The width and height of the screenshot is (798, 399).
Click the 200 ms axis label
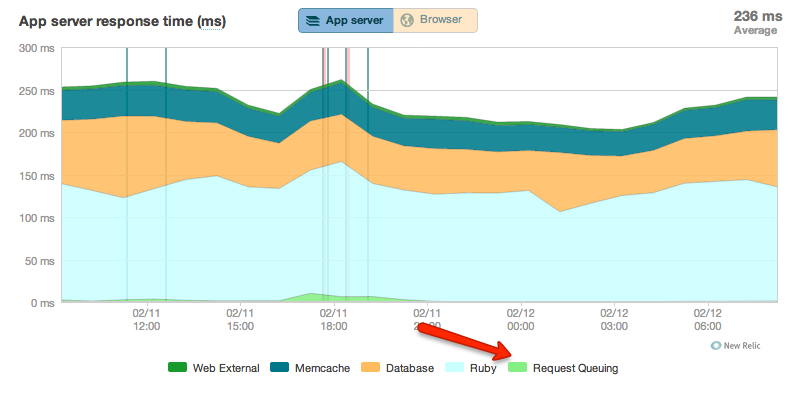tap(36, 133)
